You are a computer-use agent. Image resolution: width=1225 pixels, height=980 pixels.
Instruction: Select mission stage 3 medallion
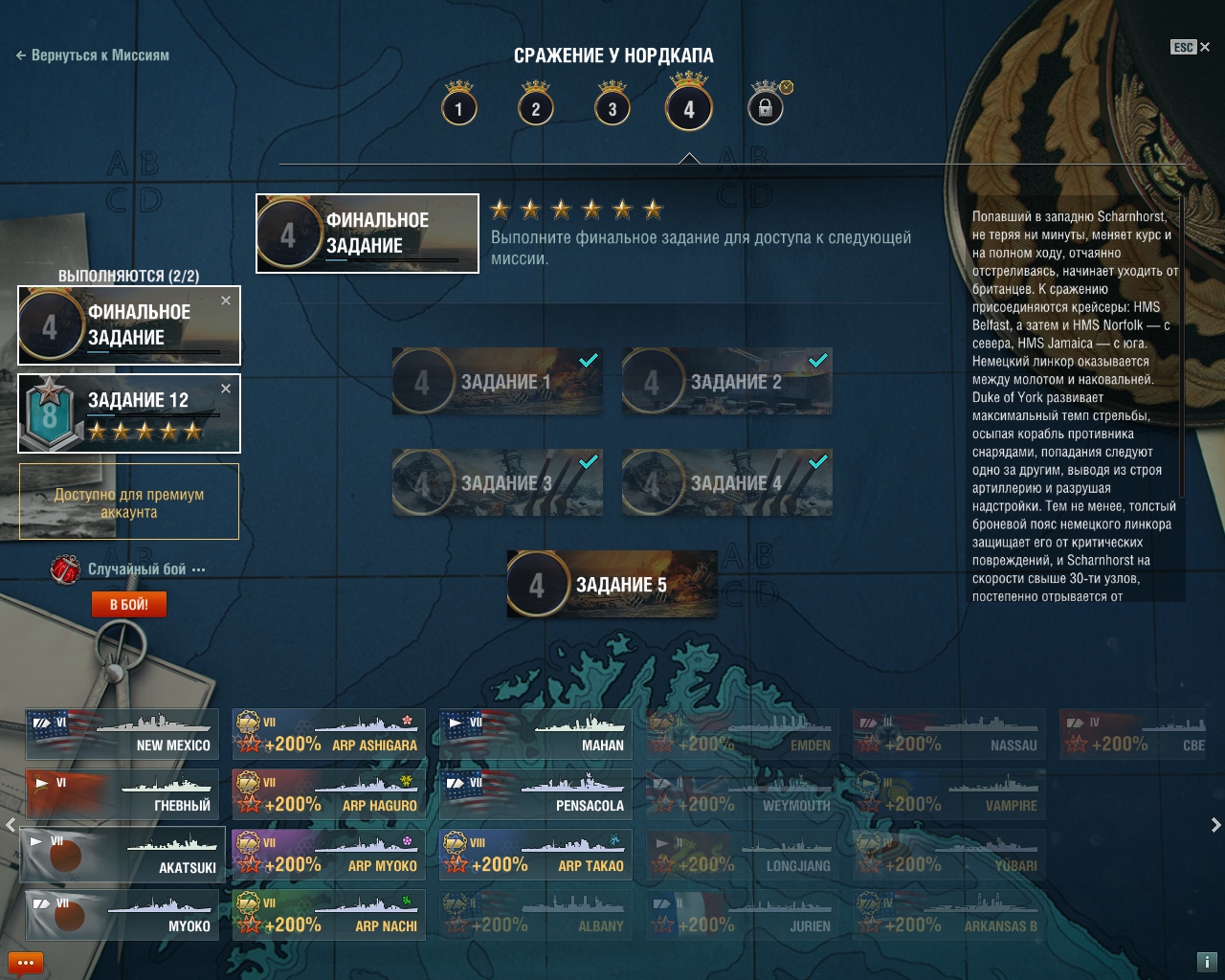(612, 108)
